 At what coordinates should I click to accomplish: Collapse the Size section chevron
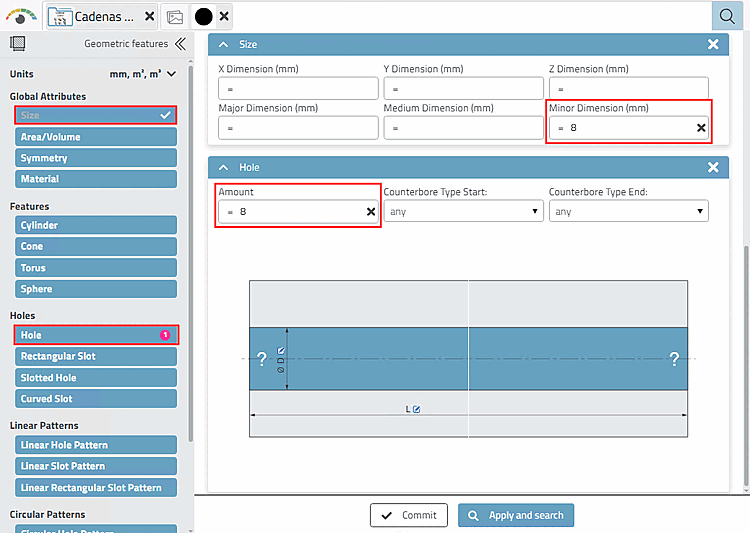pyautogui.click(x=223, y=44)
